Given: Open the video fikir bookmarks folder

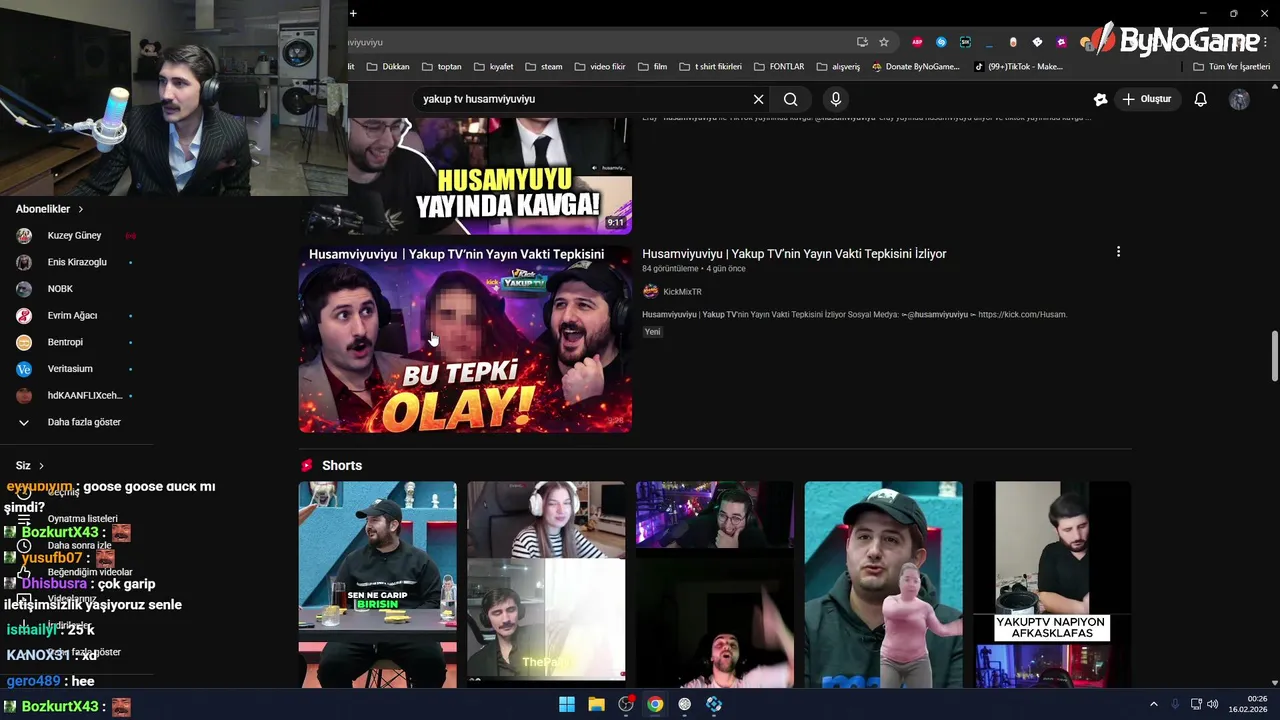Looking at the screenshot, I should [x=600, y=67].
